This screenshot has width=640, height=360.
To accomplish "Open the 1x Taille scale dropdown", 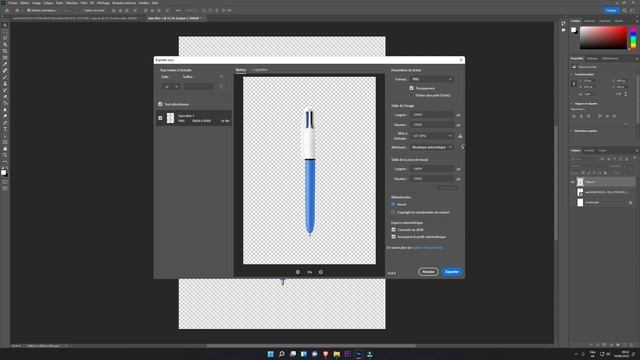I will (x=170, y=87).
